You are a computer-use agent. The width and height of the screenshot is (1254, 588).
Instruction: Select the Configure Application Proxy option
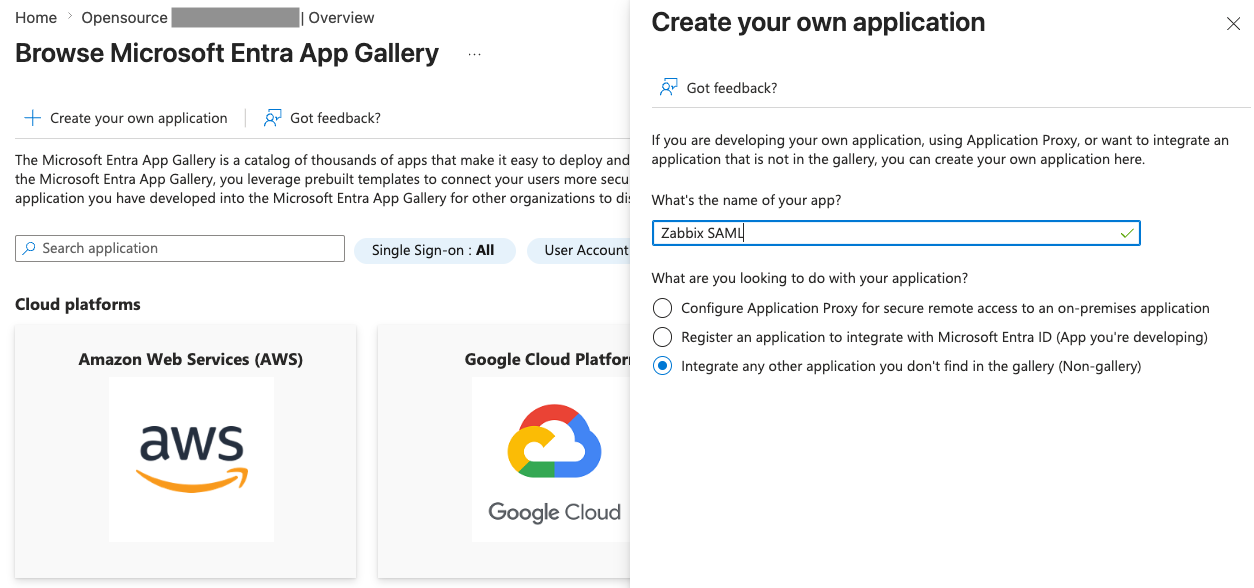point(661,308)
